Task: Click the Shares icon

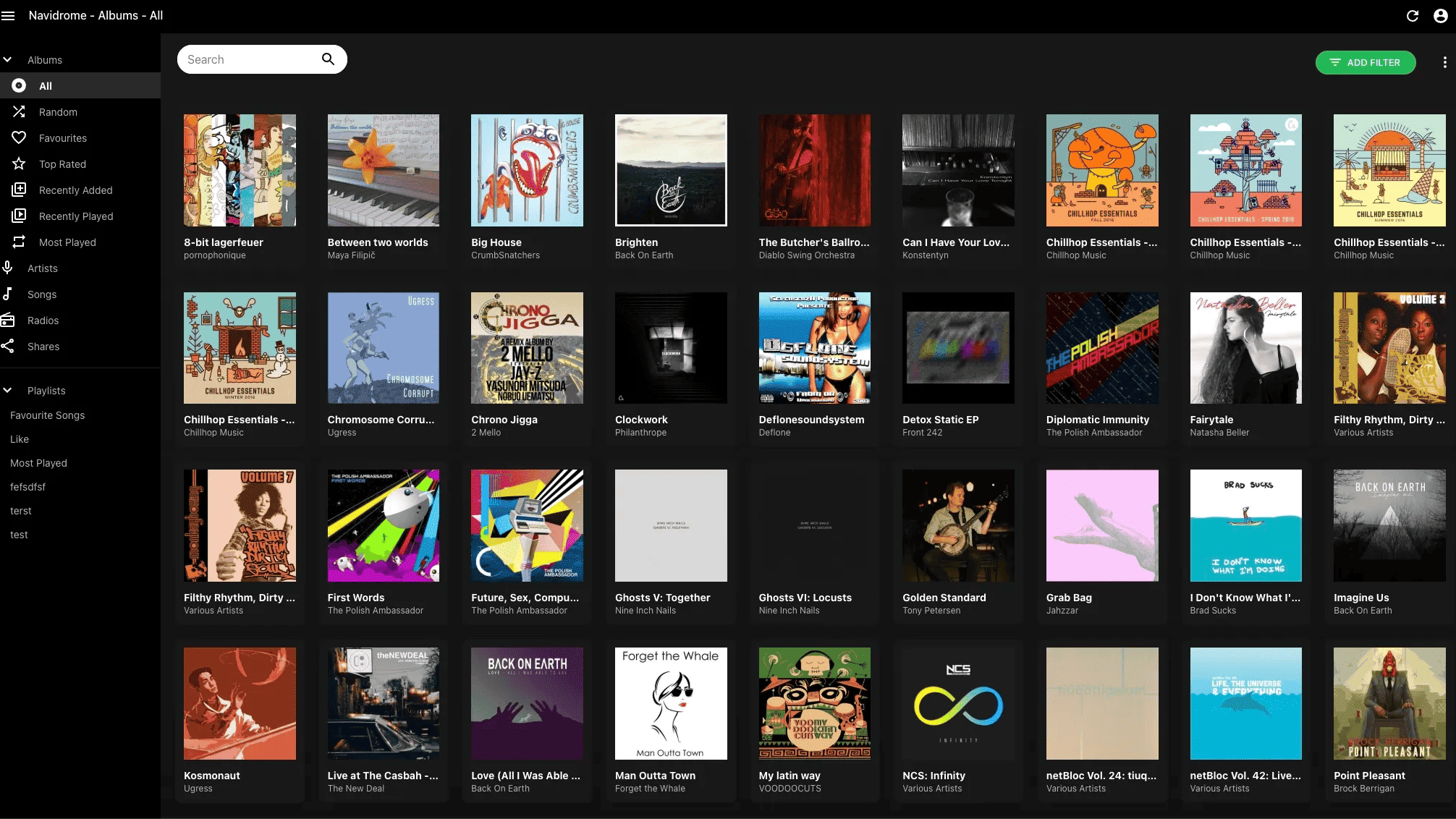Action: pos(7,346)
